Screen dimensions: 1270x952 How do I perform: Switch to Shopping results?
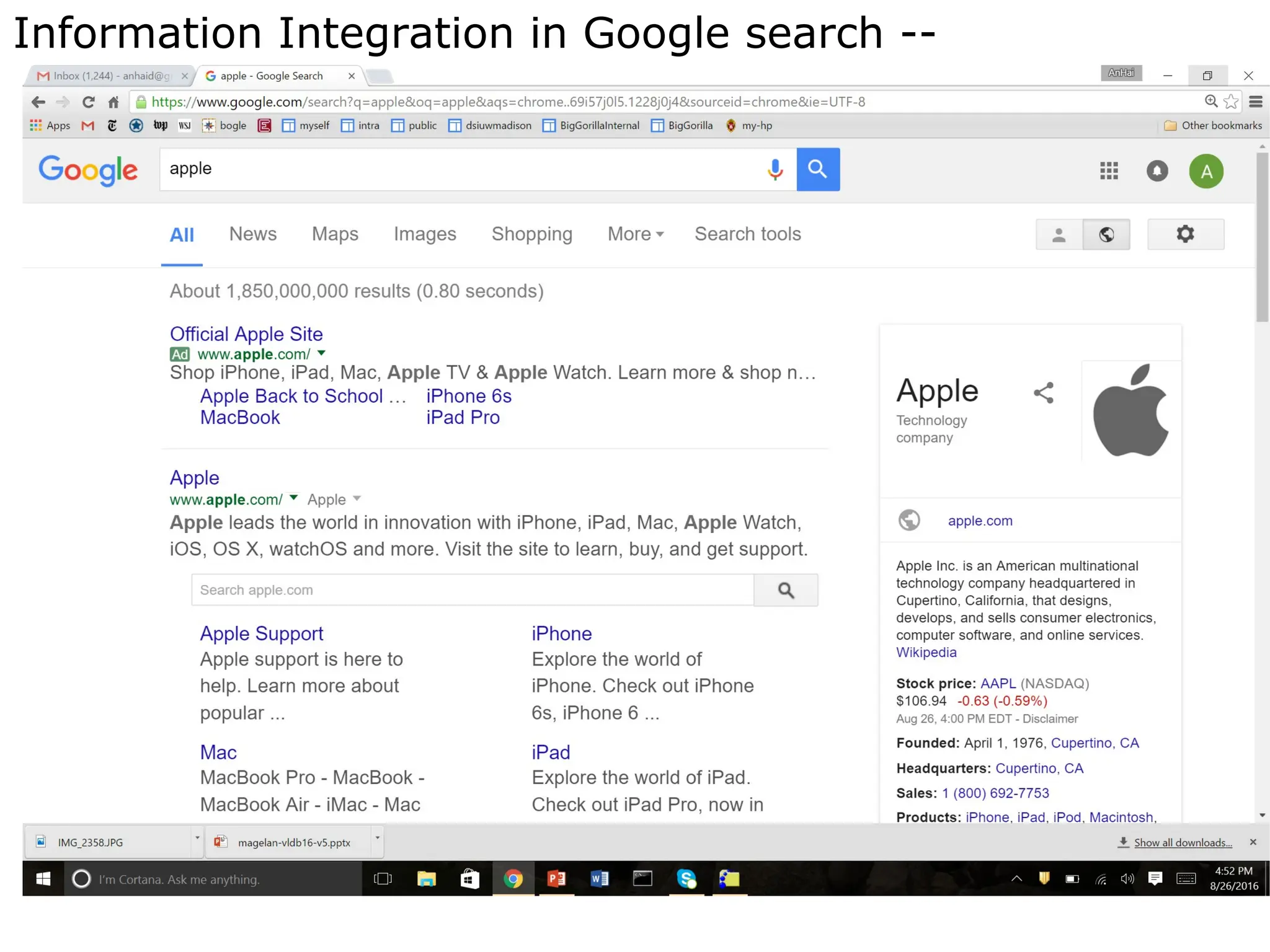click(532, 234)
